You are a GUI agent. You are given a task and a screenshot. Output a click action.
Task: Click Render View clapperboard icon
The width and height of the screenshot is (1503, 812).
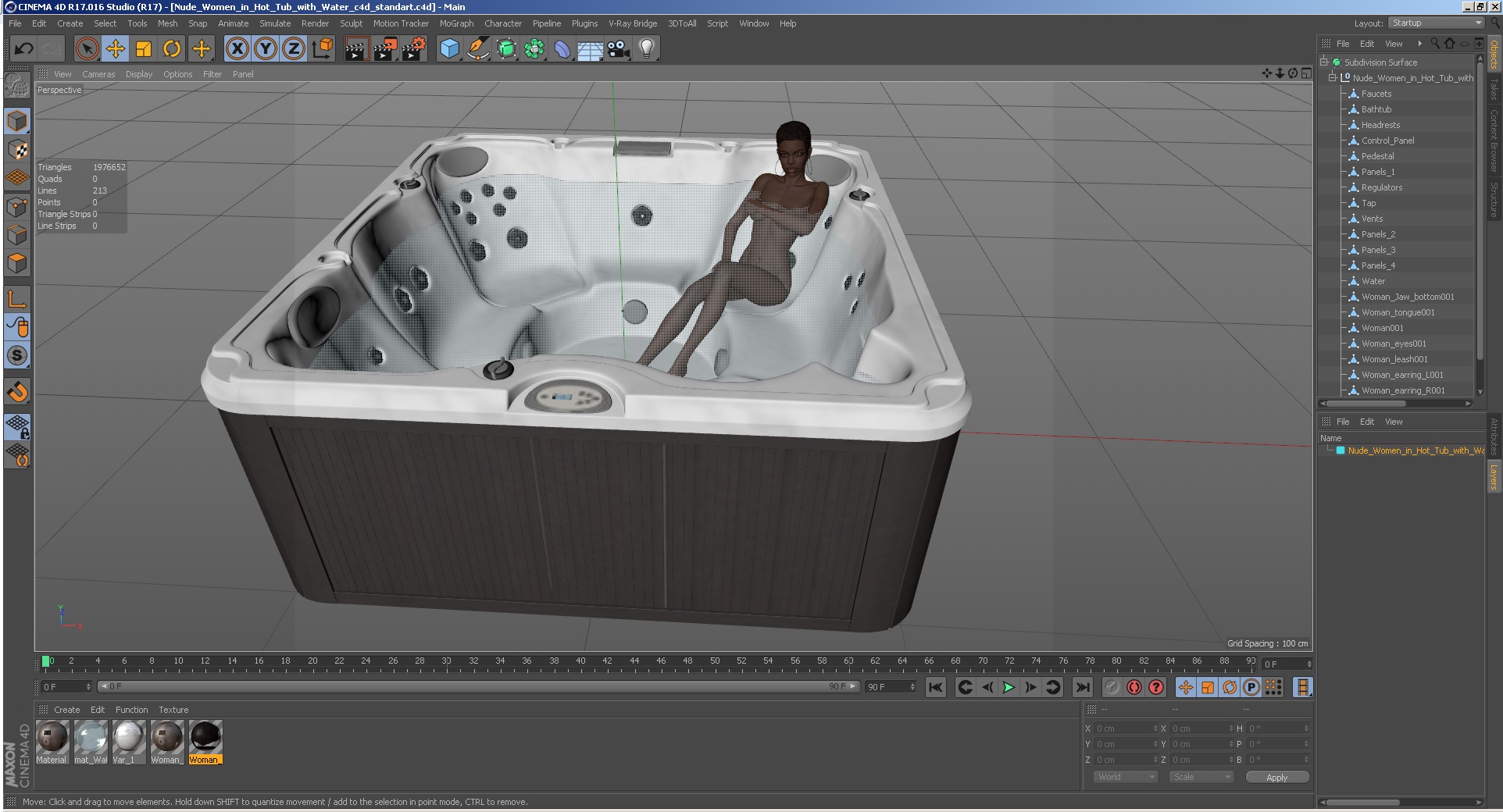[x=355, y=49]
